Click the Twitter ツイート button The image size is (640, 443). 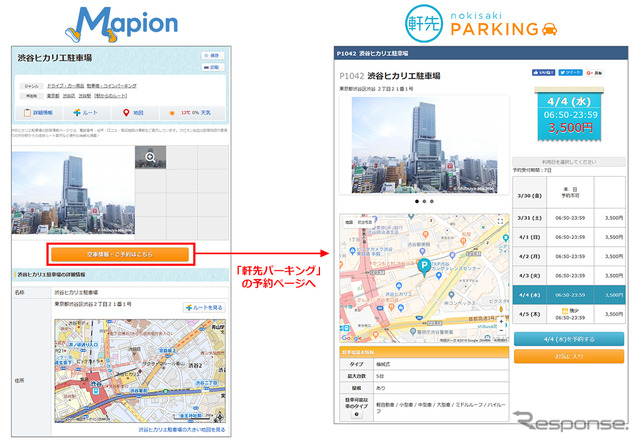570,73
